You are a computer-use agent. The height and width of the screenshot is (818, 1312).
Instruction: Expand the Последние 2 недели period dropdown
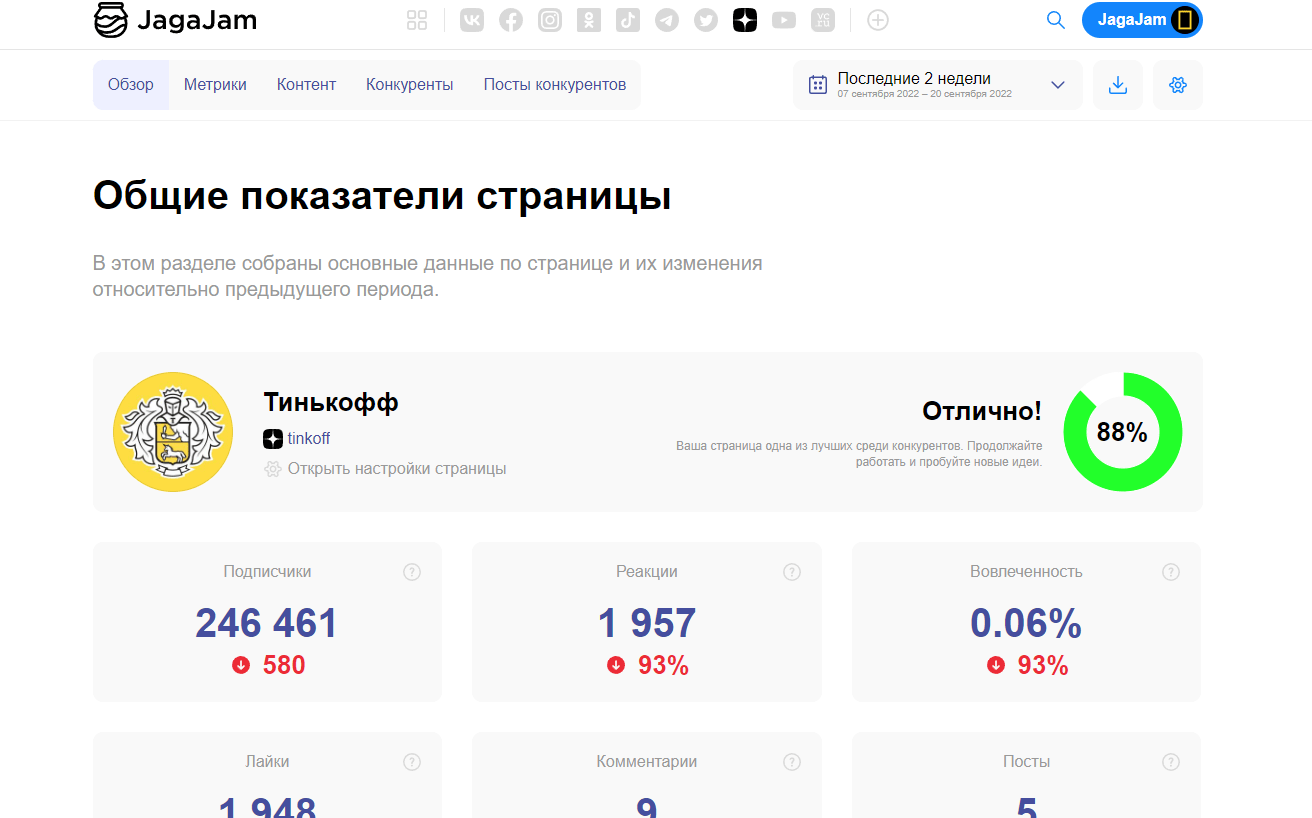pos(938,85)
